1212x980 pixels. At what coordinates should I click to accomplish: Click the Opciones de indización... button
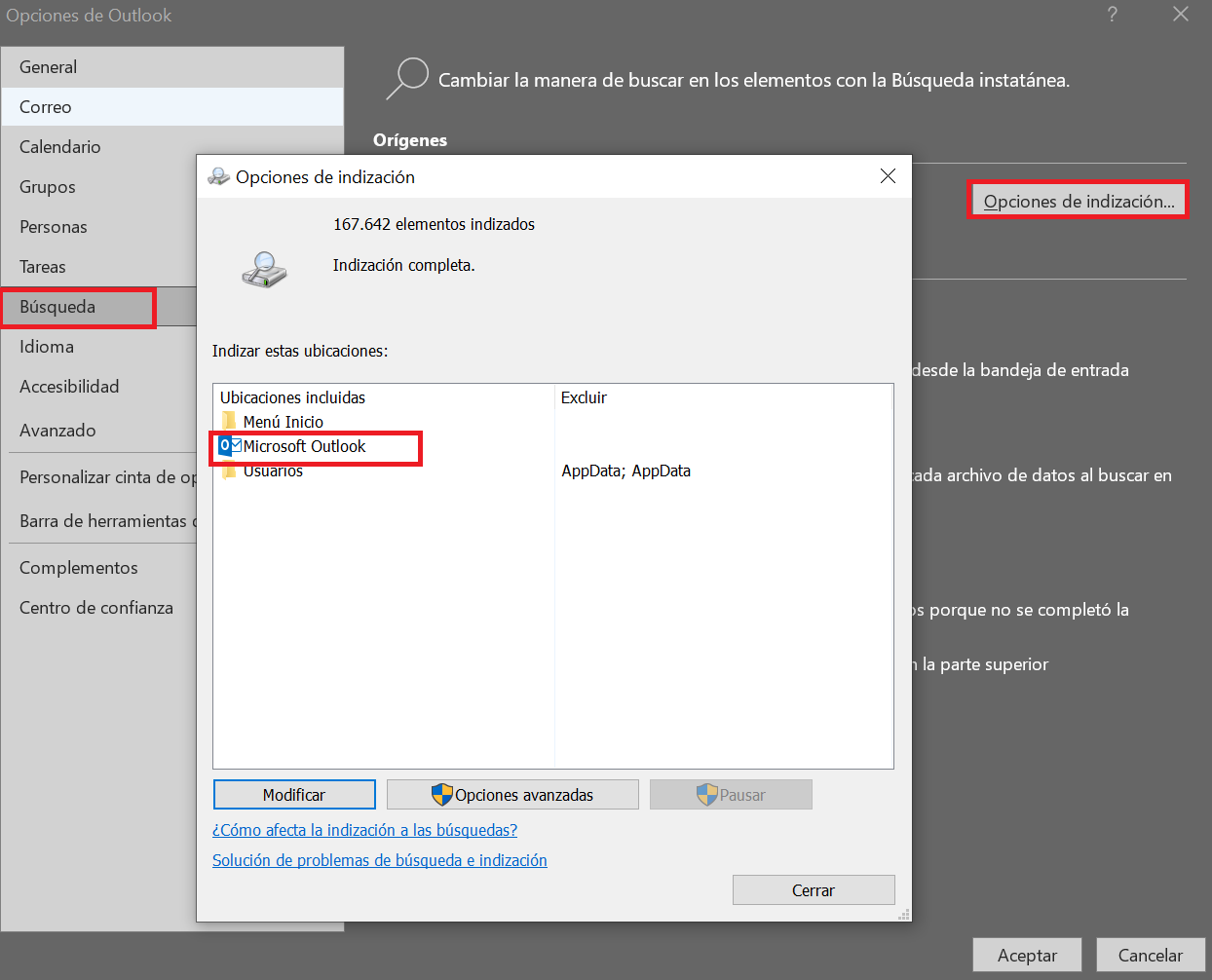point(1078,201)
